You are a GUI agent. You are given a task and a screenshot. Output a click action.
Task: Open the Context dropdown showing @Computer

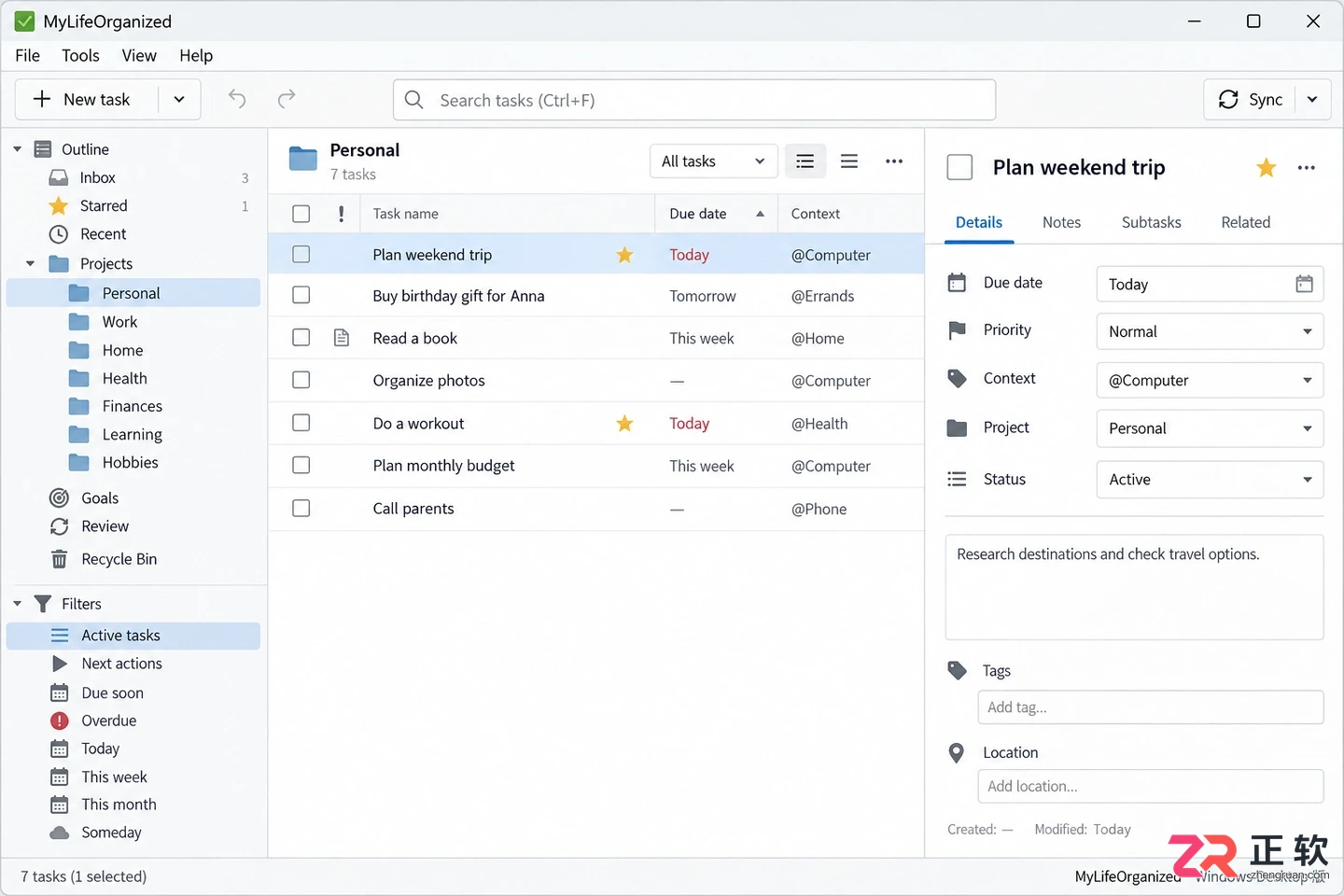point(1210,380)
